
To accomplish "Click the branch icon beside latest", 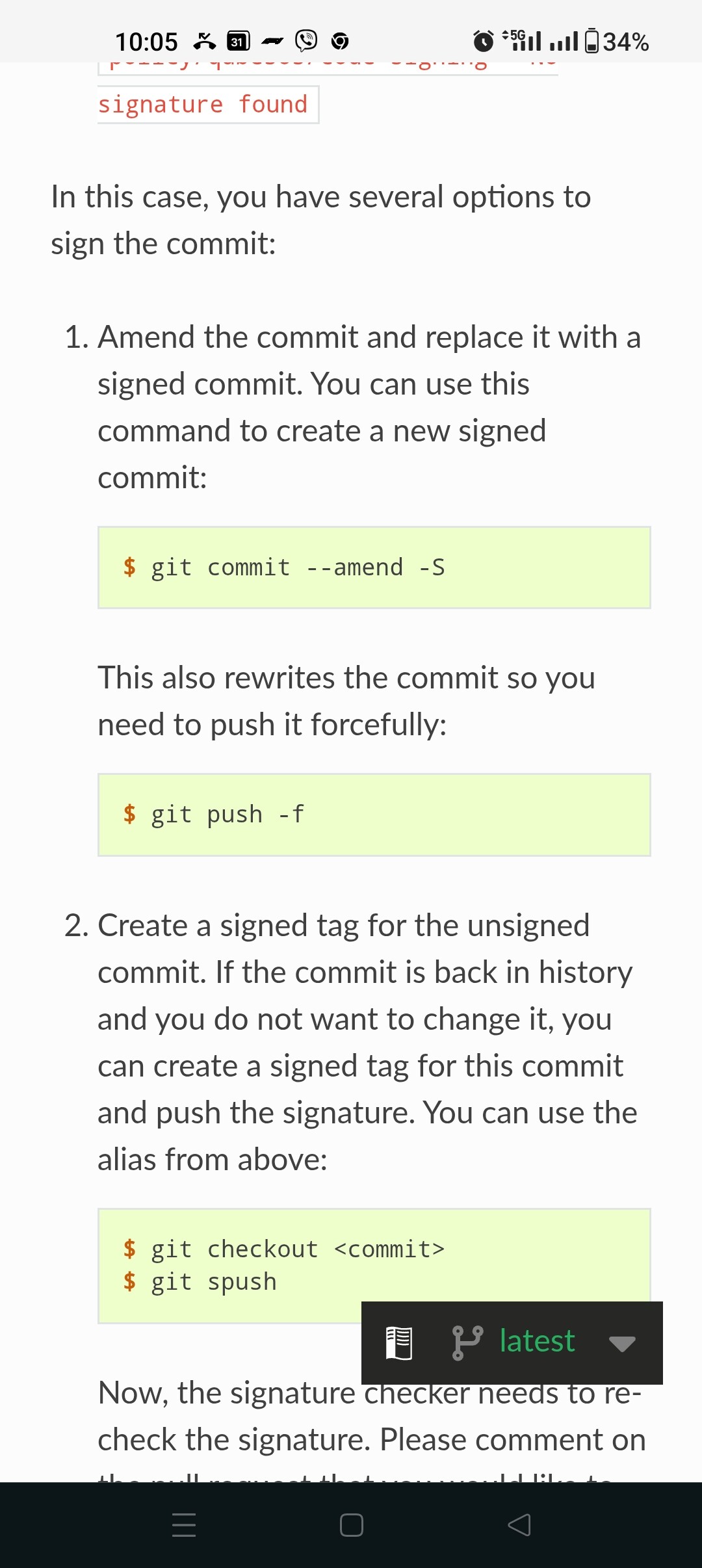I will (467, 1342).
